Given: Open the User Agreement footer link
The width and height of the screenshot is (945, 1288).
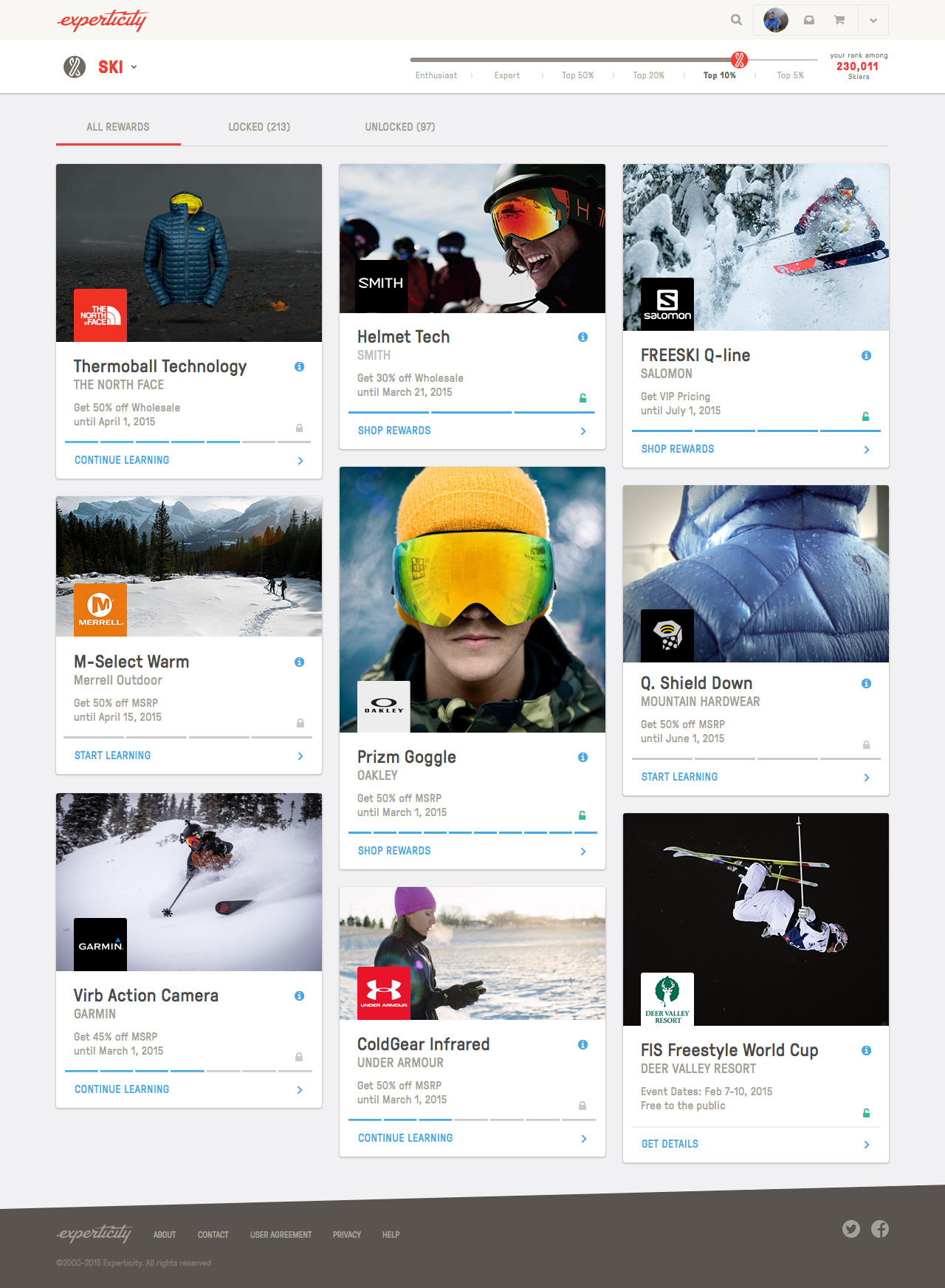Looking at the screenshot, I should click(281, 1235).
